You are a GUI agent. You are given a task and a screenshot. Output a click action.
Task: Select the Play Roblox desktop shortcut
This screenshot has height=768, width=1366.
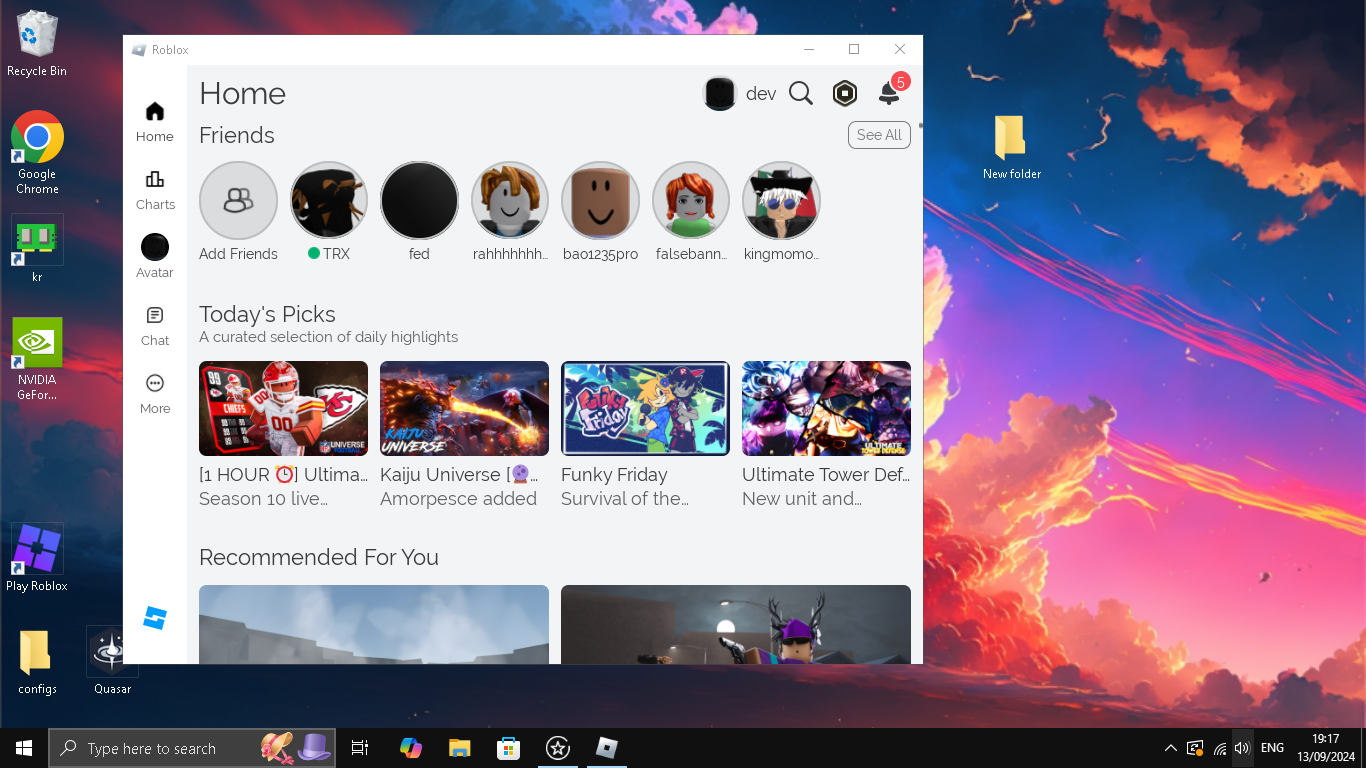point(37,557)
